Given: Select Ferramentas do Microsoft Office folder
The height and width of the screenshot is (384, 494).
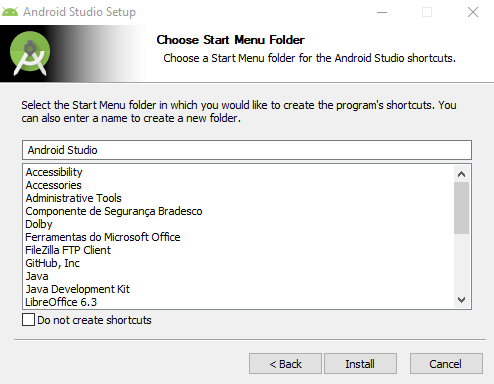Looking at the screenshot, I should click(103, 237).
